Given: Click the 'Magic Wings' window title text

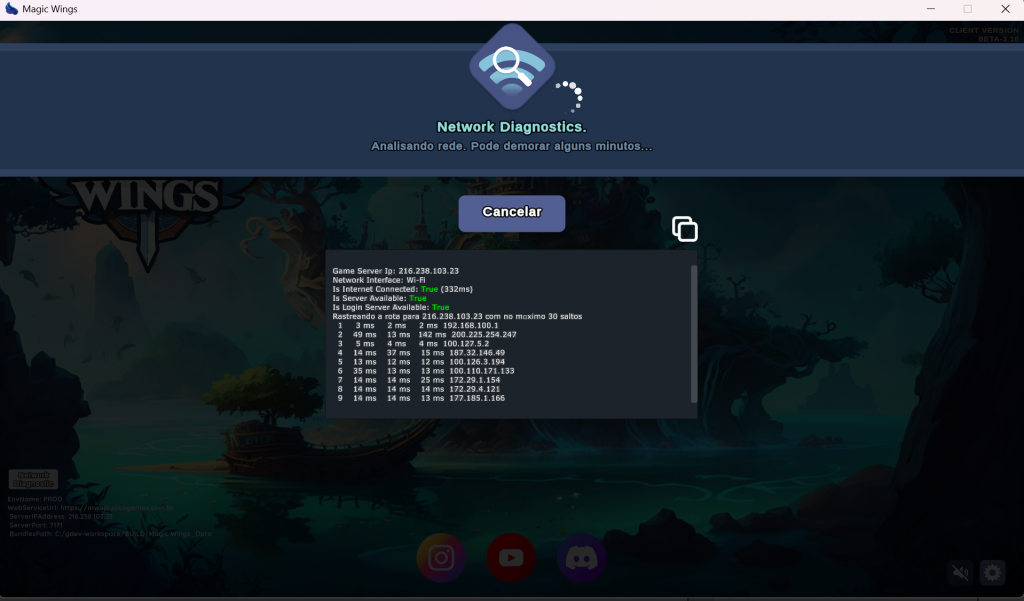Looking at the screenshot, I should pos(50,9).
